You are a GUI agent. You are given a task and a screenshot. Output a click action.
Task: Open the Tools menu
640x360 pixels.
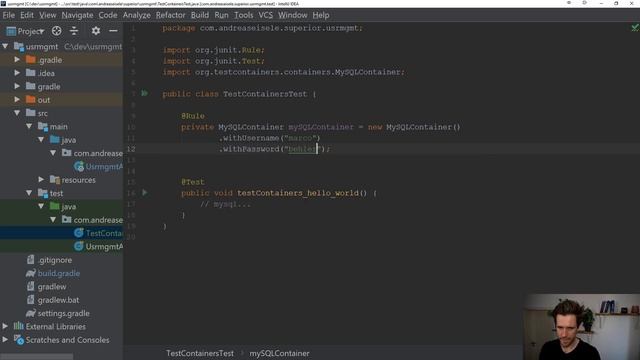(244, 15)
